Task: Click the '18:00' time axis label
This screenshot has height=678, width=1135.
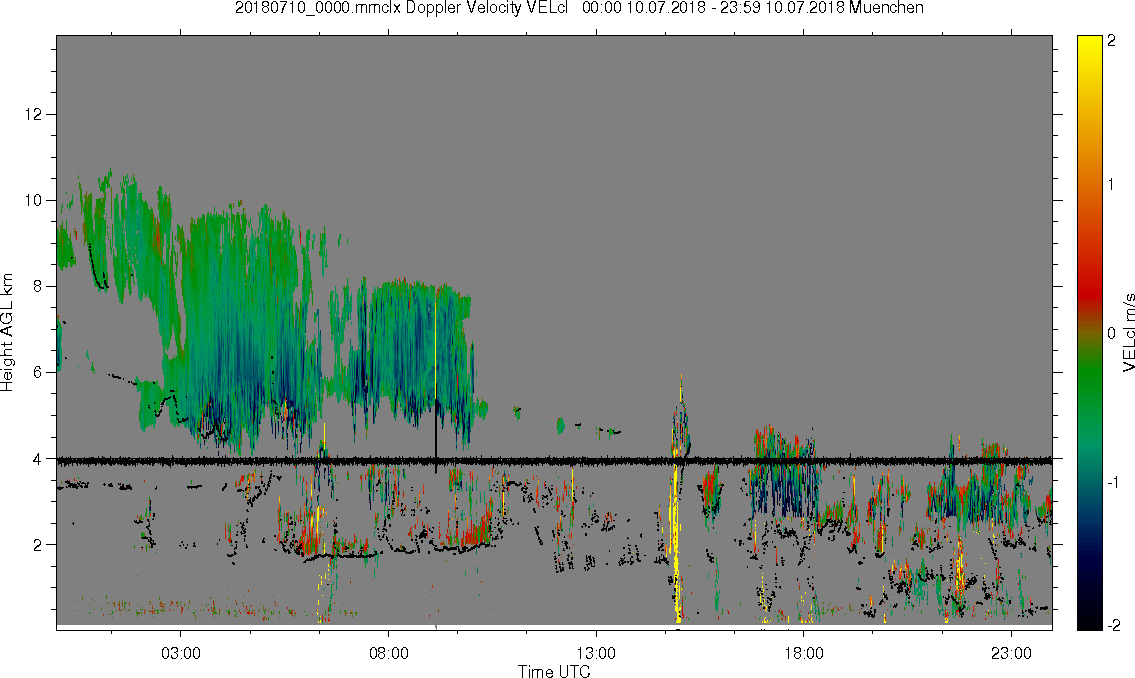Action: click(804, 654)
